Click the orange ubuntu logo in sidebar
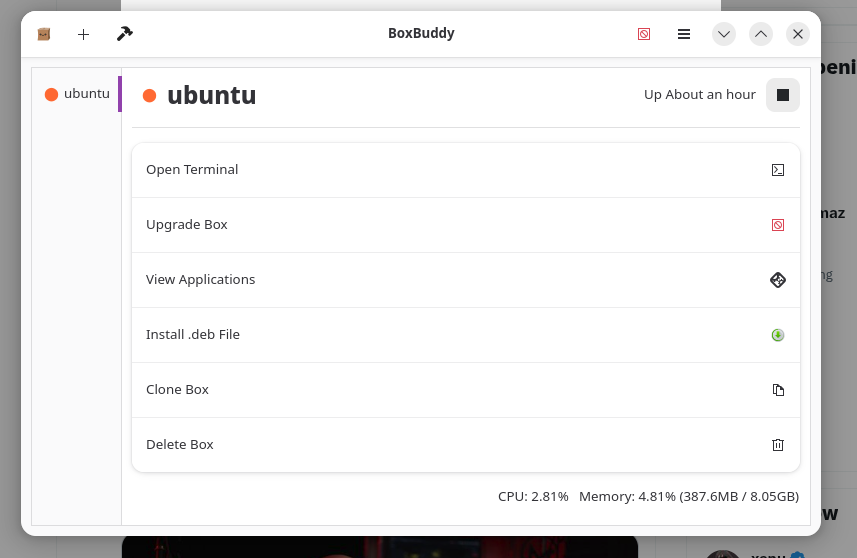Image resolution: width=857 pixels, height=558 pixels. point(51,95)
